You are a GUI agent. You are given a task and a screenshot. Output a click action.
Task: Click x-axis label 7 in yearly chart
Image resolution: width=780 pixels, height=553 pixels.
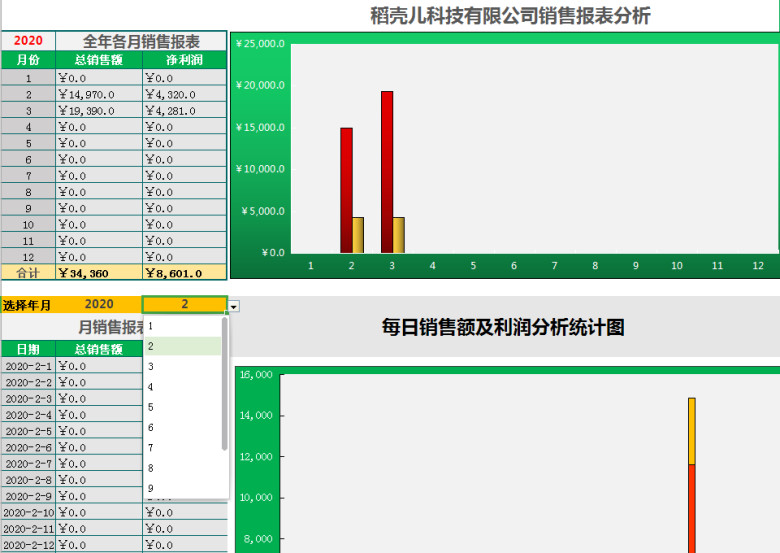554,266
